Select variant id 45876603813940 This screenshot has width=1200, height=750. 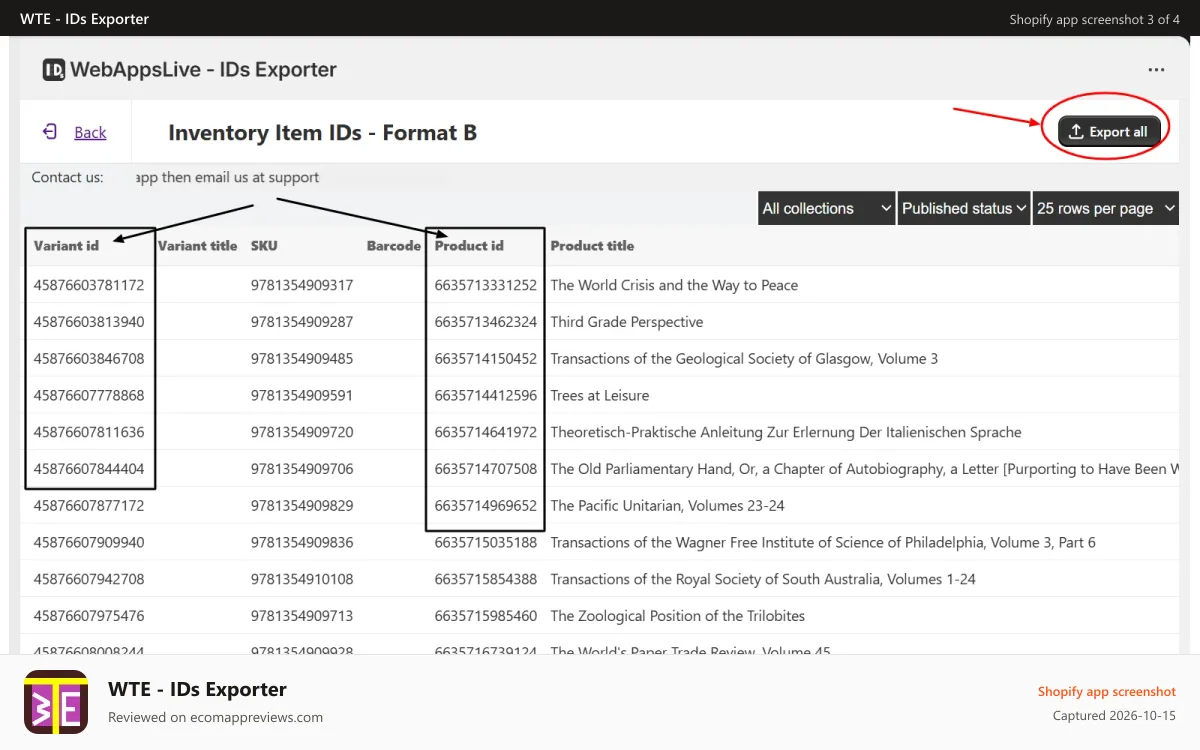point(89,322)
